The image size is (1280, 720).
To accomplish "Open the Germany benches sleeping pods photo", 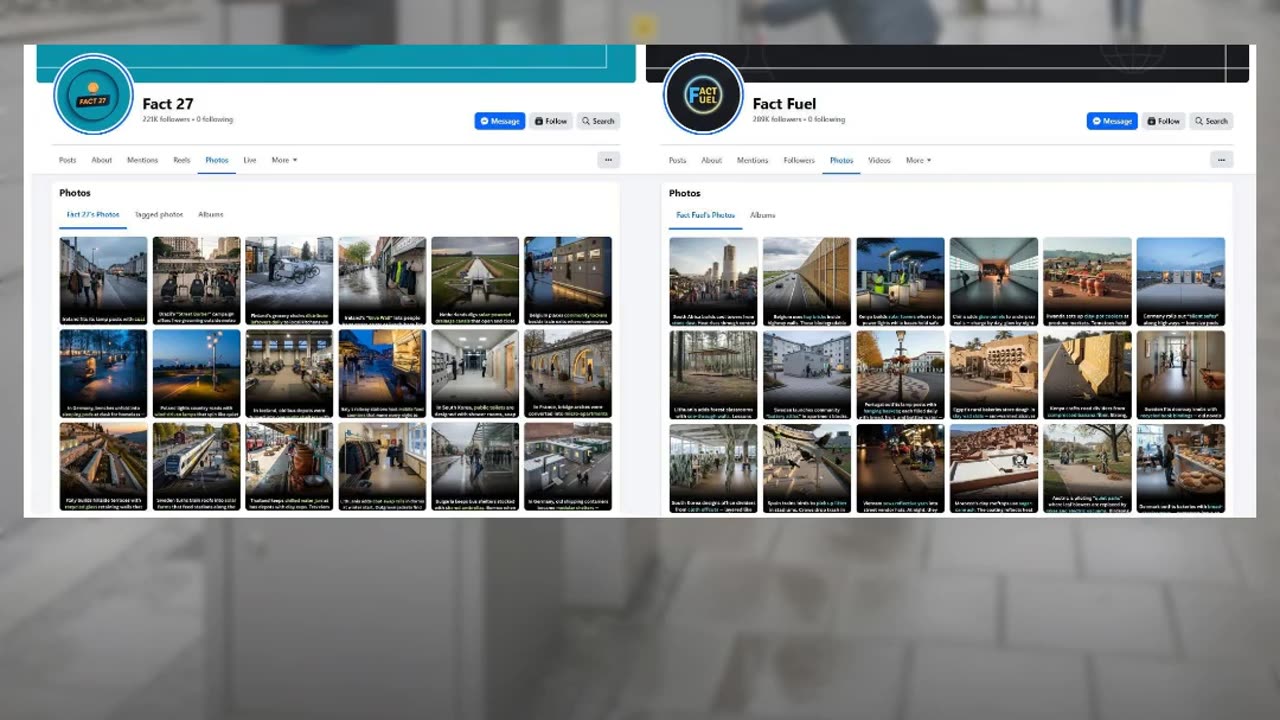I will (103, 374).
